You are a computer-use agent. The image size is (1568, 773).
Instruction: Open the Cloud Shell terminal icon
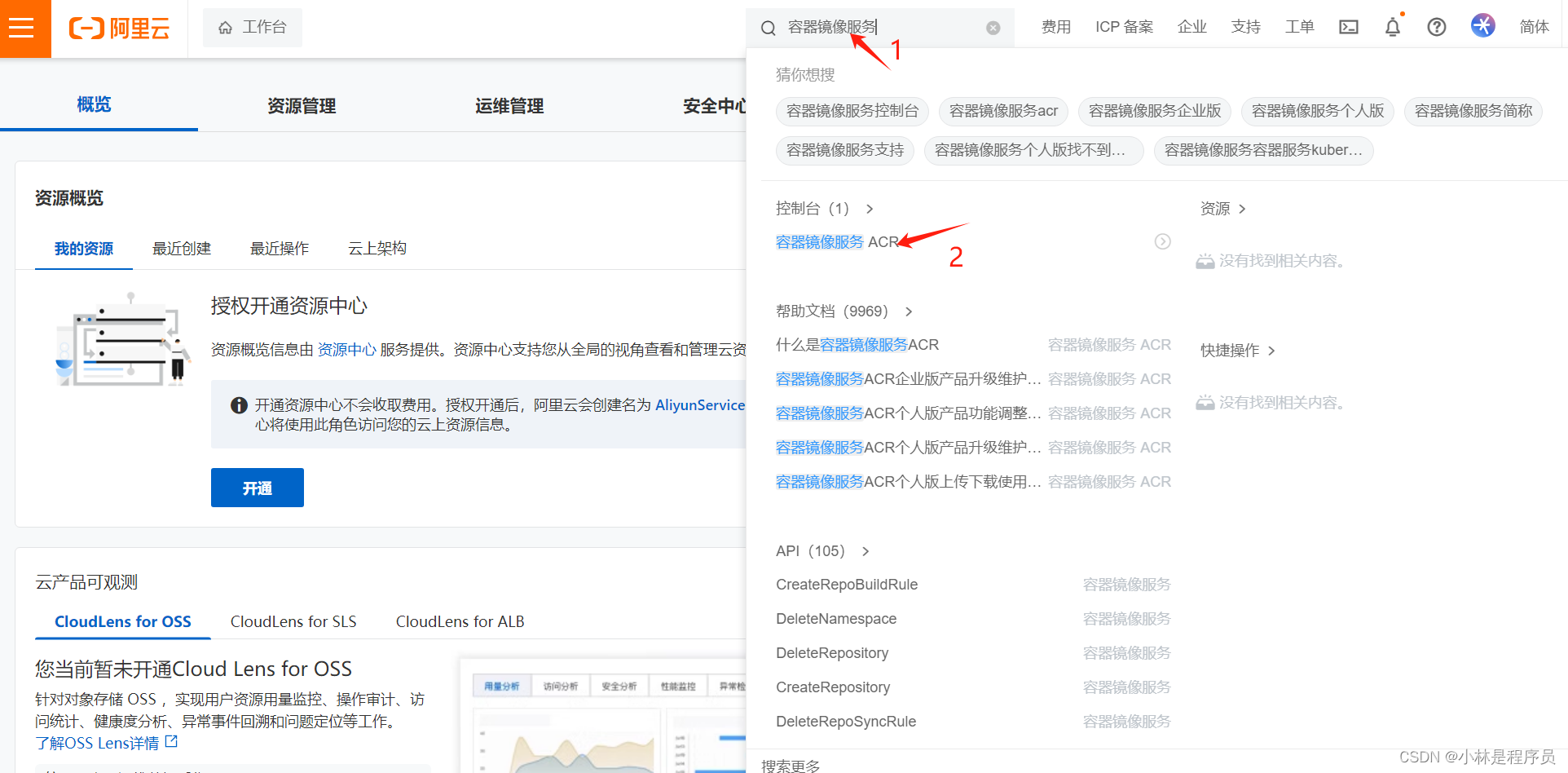point(1349,27)
